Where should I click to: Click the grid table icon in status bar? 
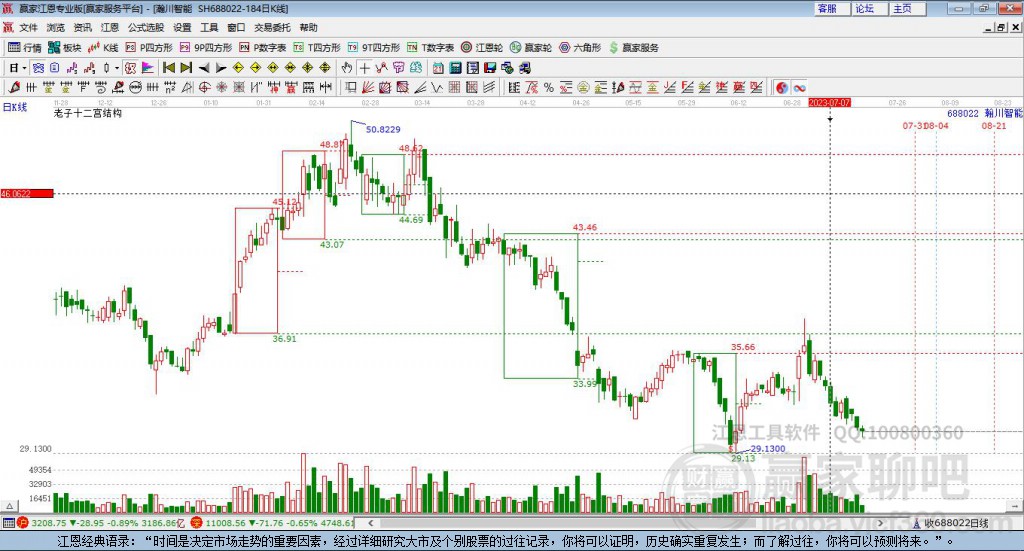coord(8,523)
